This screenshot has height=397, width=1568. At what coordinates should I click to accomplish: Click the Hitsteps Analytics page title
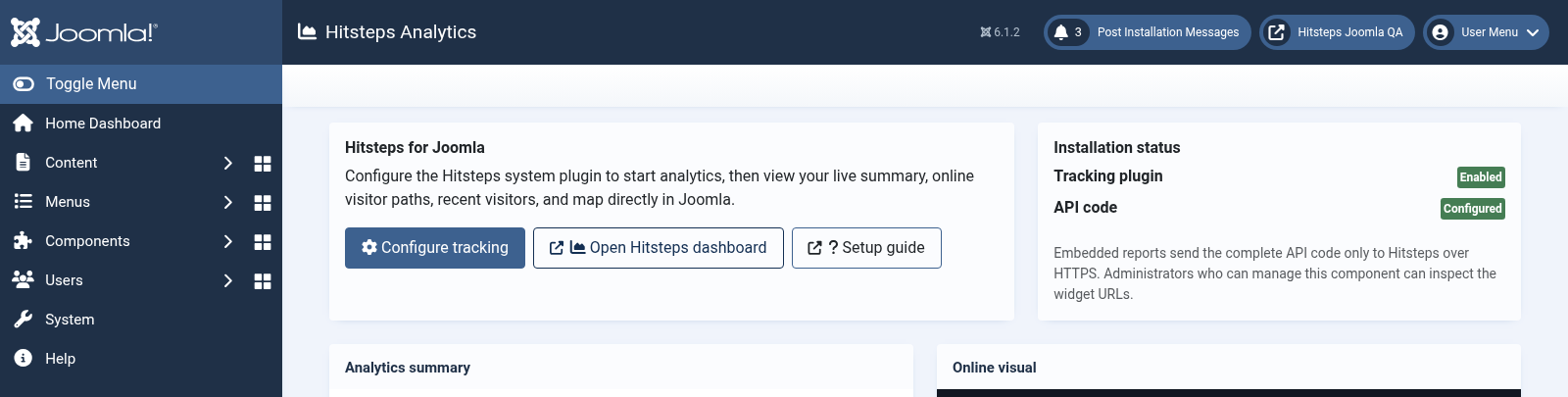(401, 32)
